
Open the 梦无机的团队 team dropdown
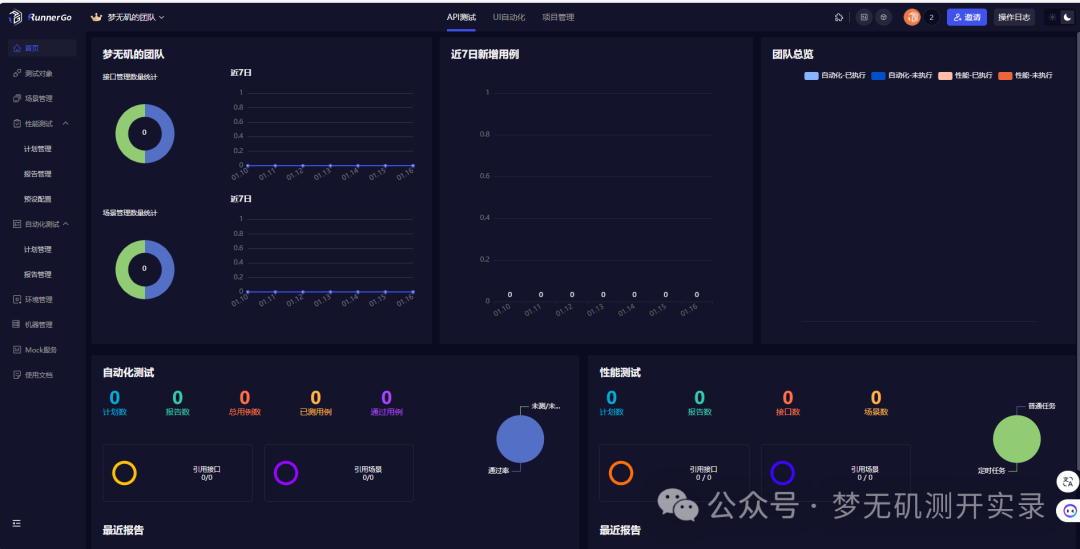128,17
